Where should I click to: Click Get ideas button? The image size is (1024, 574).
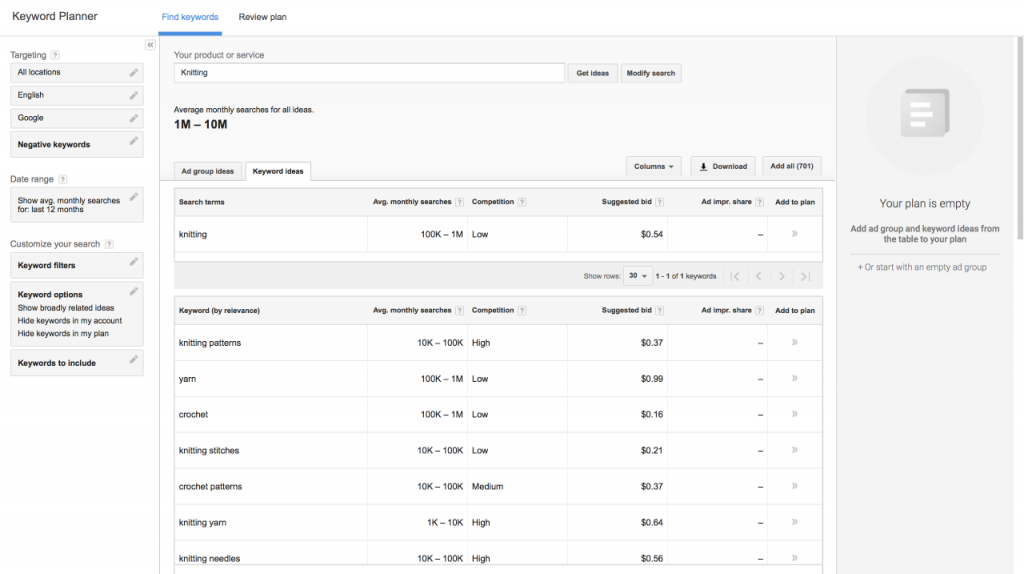tap(592, 73)
